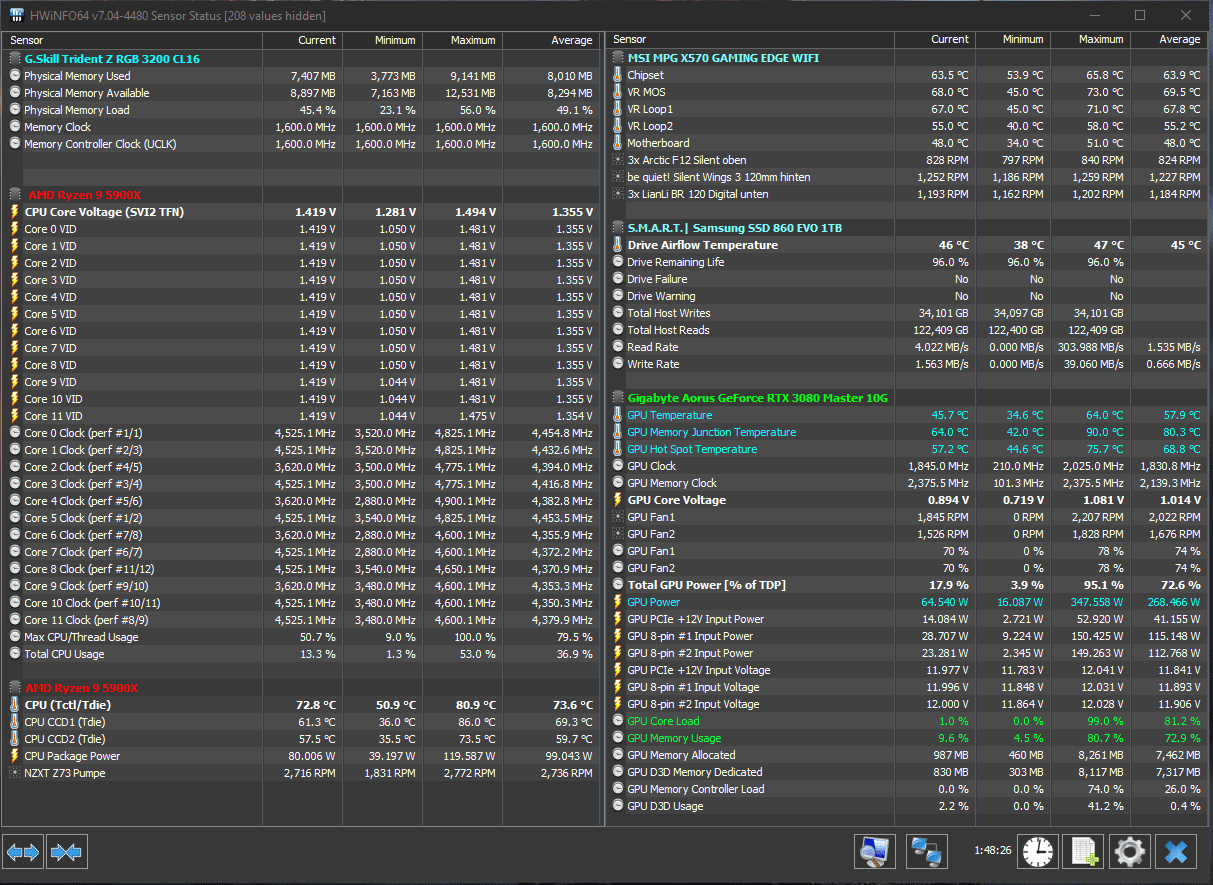Image resolution: width=1213 pixels, height=885 pixels.
Task: Click thermometer icon beside Chipset
Action: pyautogui.click(x=617, y=75)
